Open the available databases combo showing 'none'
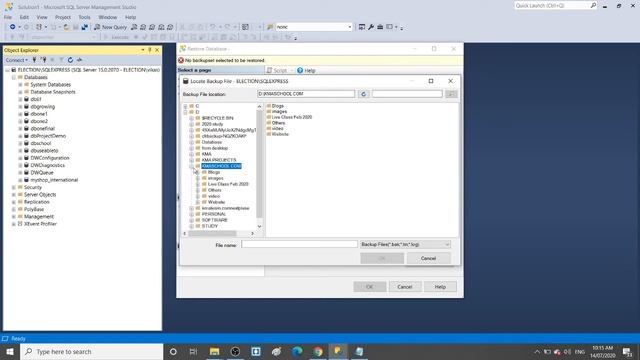640x360 pixels. pos(314,27)
